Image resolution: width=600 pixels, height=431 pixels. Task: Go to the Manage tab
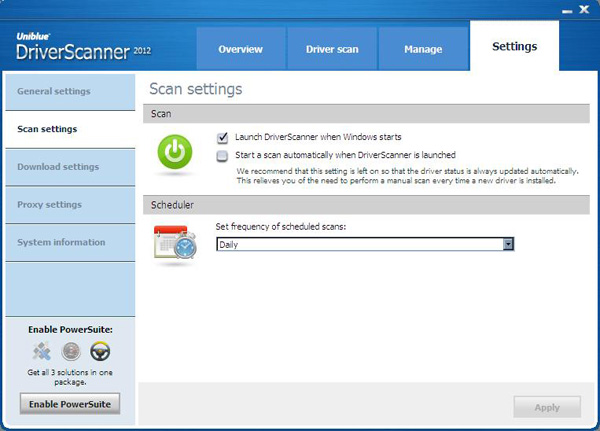423,49
